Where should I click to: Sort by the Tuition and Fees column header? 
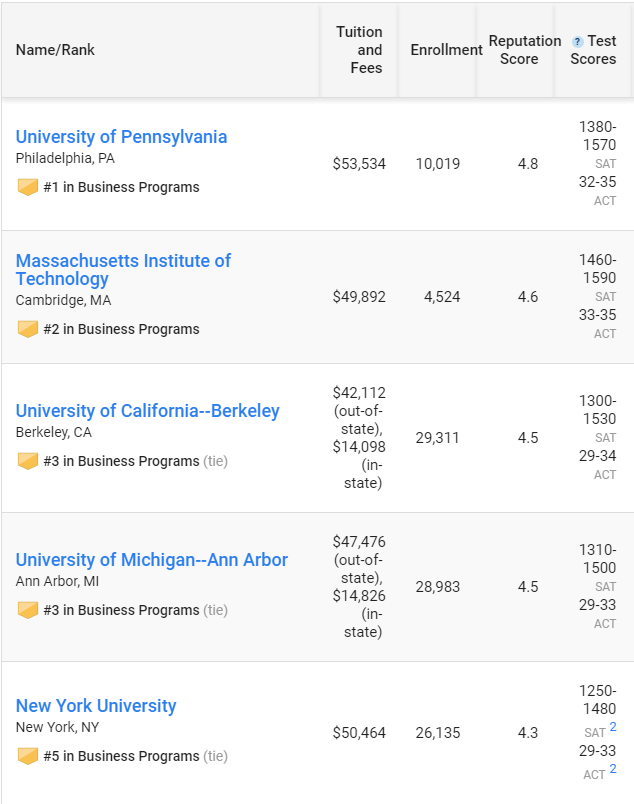point(359,50)
